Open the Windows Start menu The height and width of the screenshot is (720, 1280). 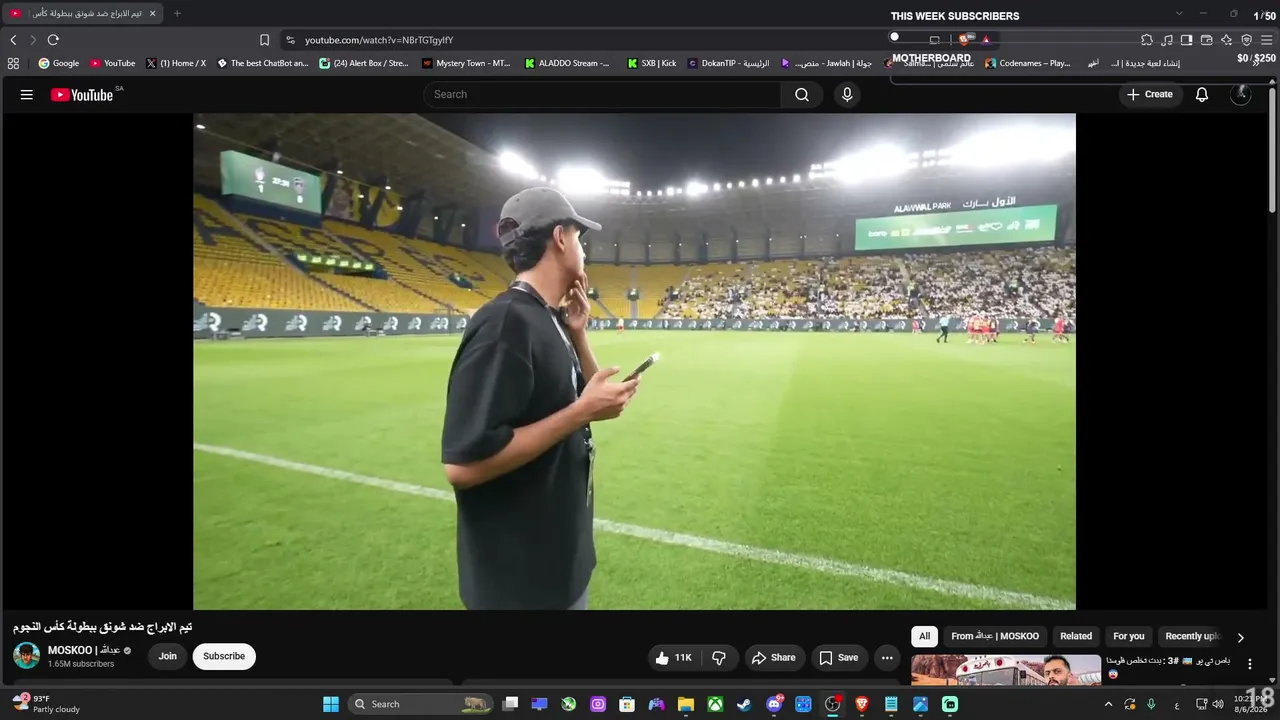(331, 704)
